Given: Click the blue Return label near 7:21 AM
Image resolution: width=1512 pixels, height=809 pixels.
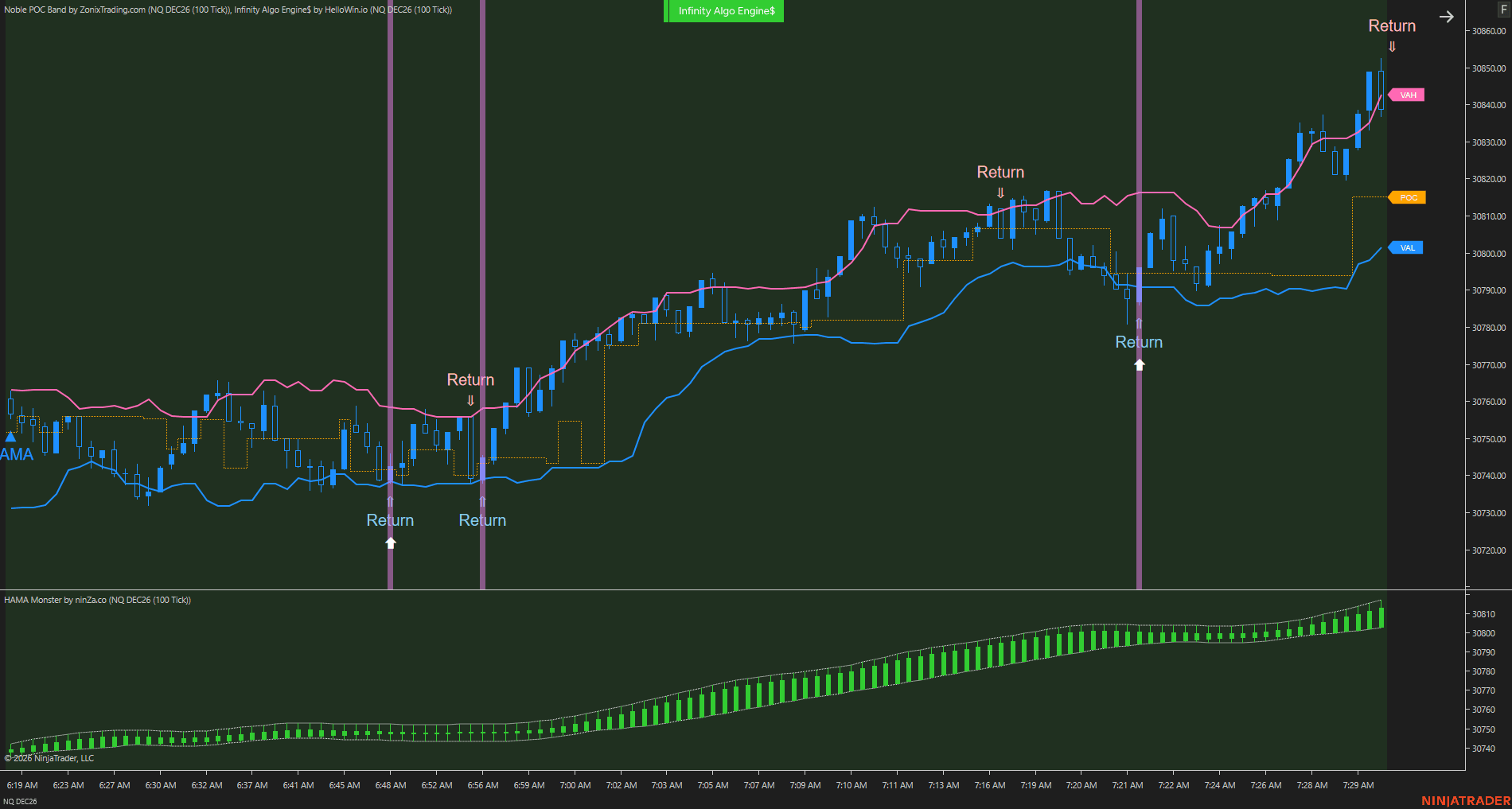Looking at the screenshot, I should (x=1139, y=342).
